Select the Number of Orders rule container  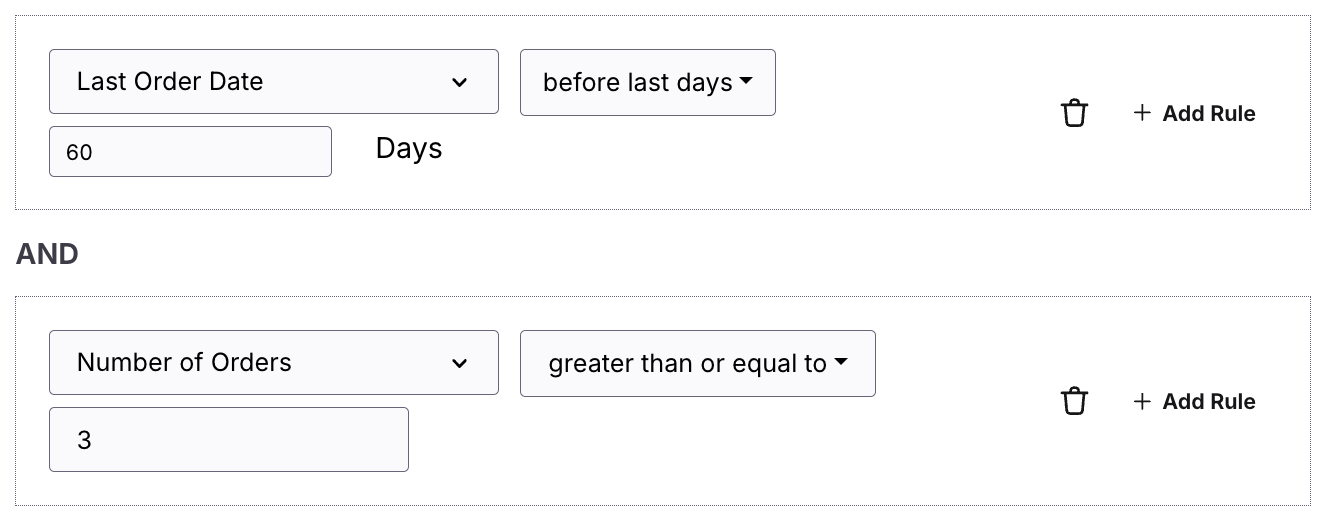click(662, 400)
